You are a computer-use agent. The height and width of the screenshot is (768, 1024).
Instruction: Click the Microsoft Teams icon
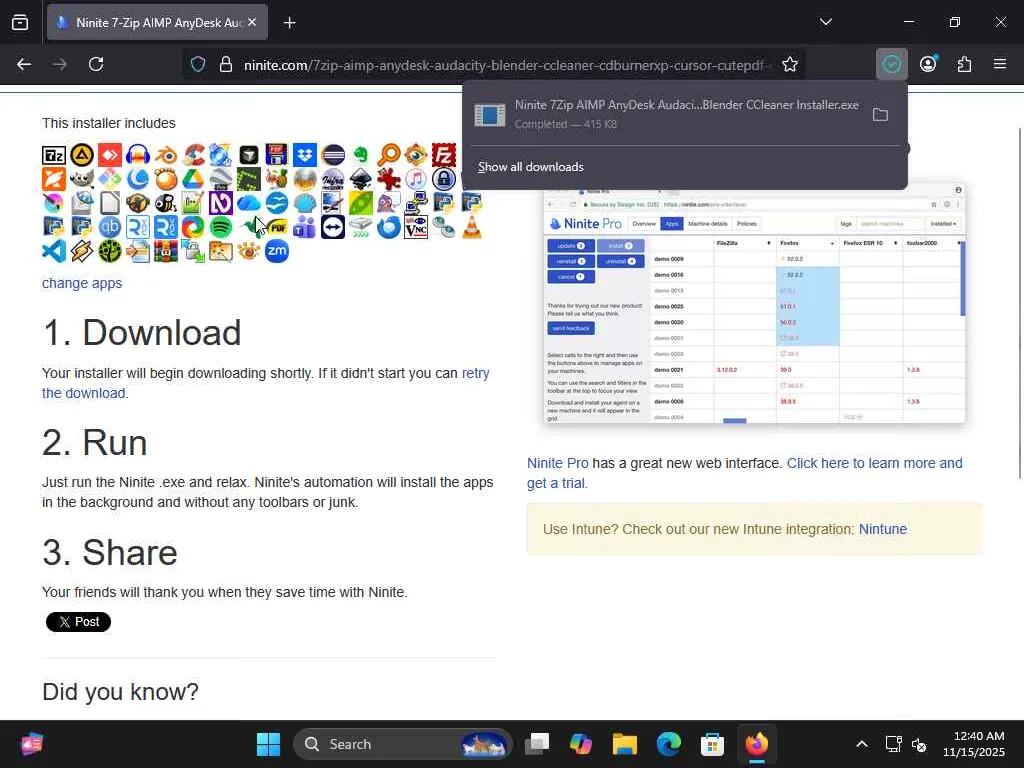(305, 227)
